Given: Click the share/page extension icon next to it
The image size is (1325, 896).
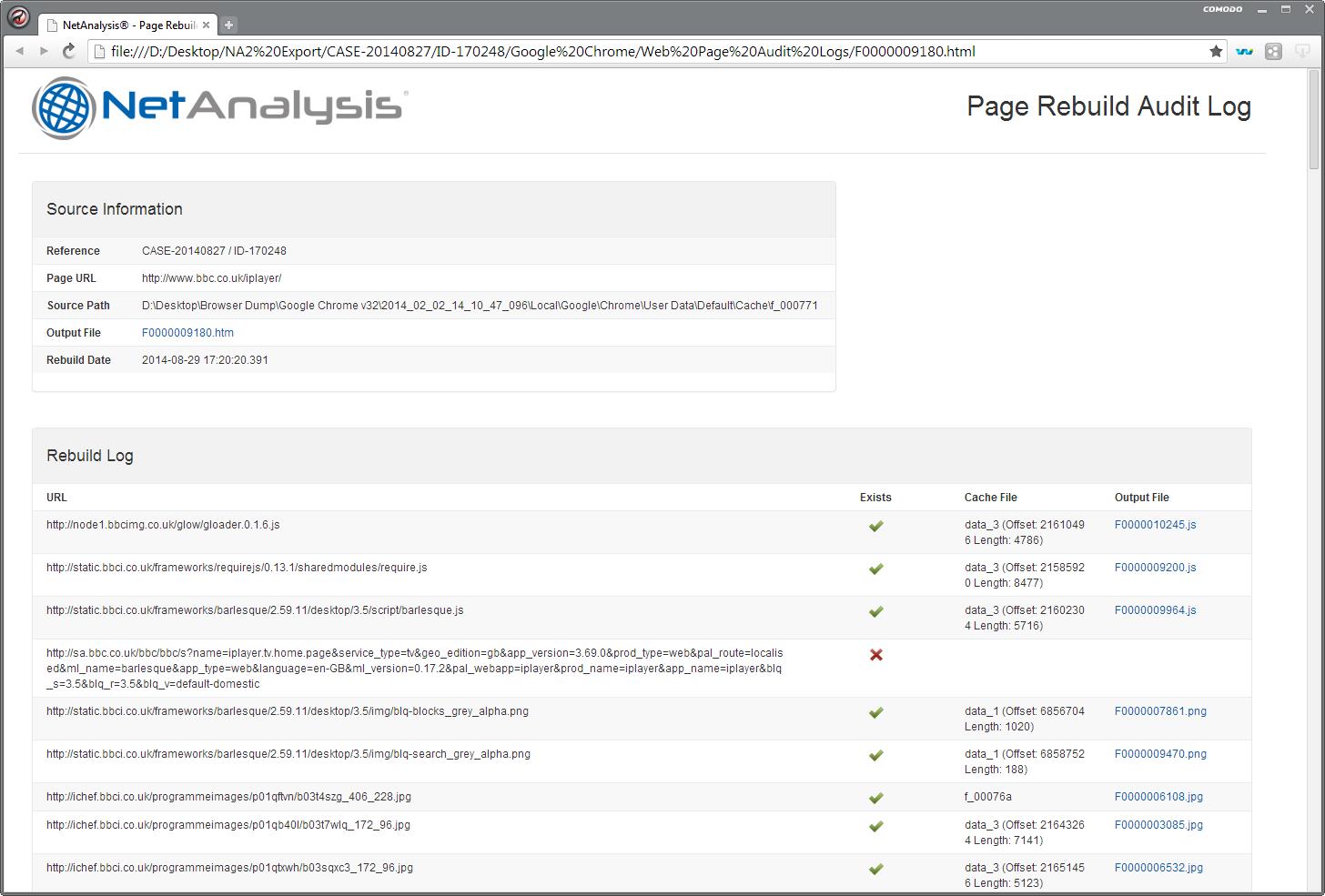Looking at the screenshot, I should 1274,52.
